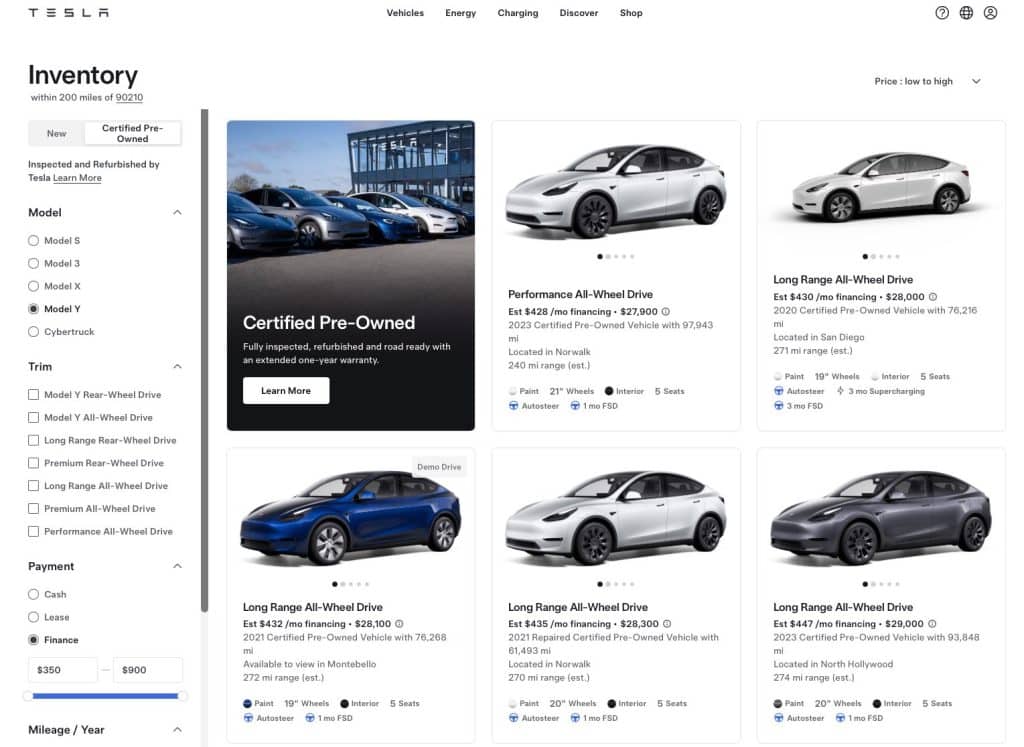Click Supercharging bolt icon on $28,000 card
This screenshot has width=1024, height=747.
pyautogui.click(x=840, y=390)
